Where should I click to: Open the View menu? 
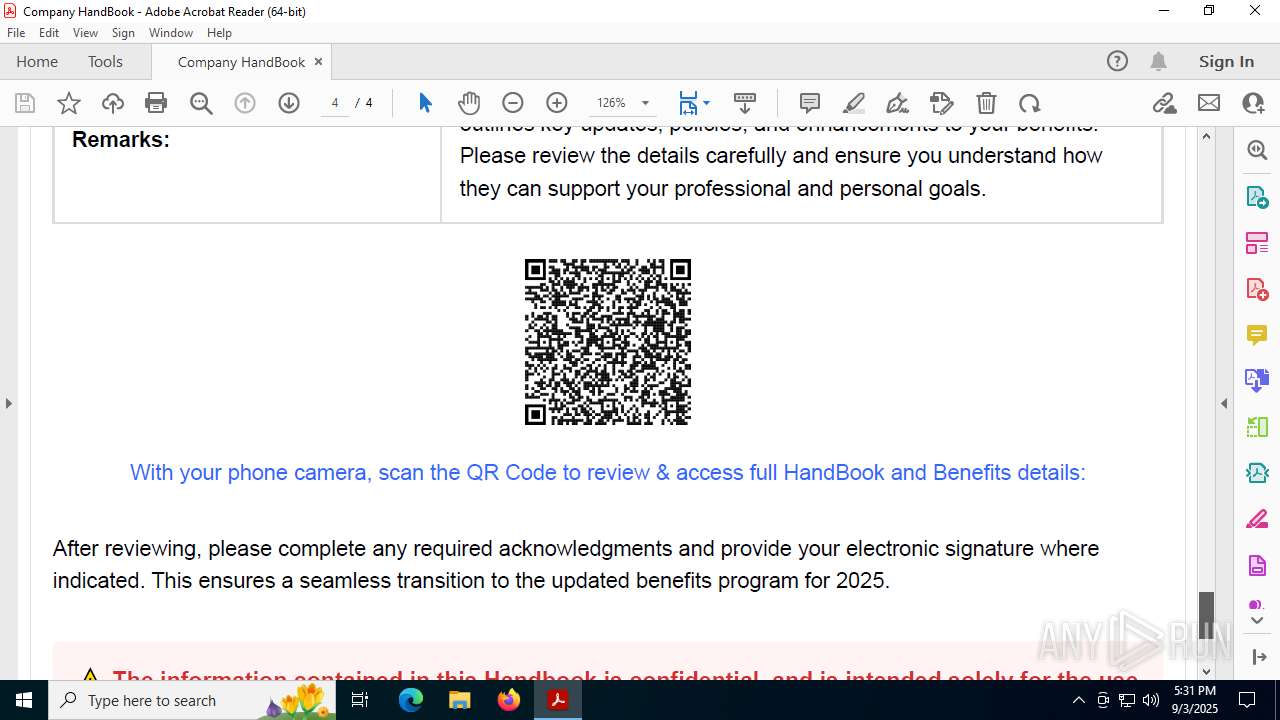85,33
